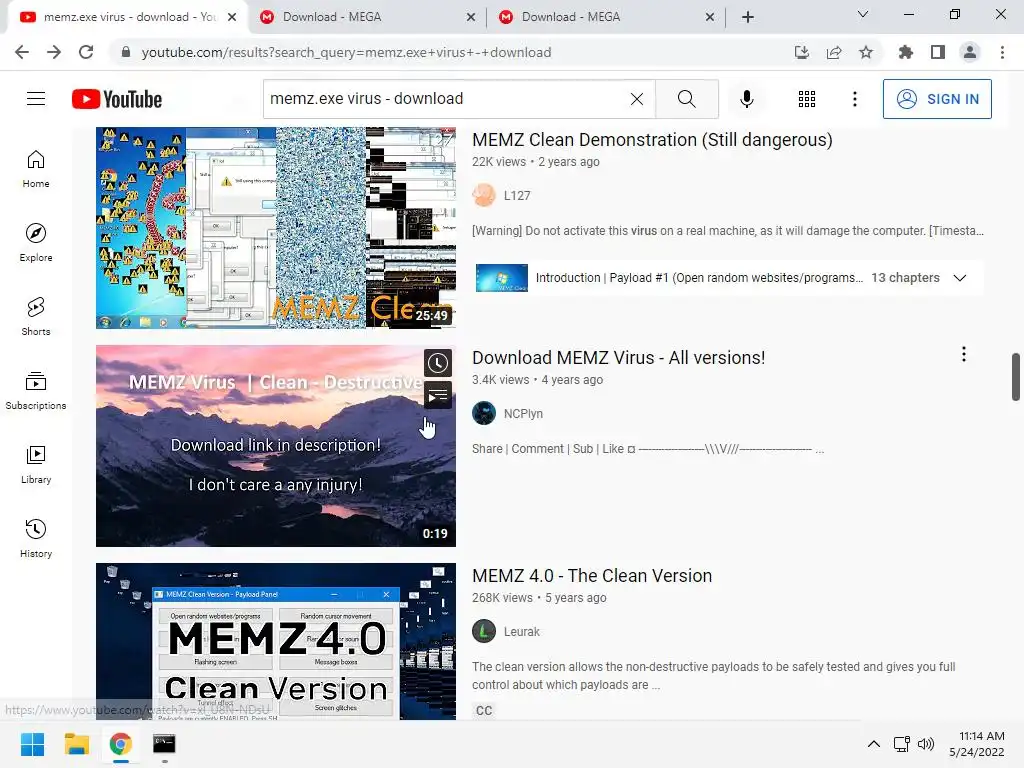The image size is (1024, 768).
Task: Add the NCPlyn video to Watch Later
Action: (x=438, y=363)
